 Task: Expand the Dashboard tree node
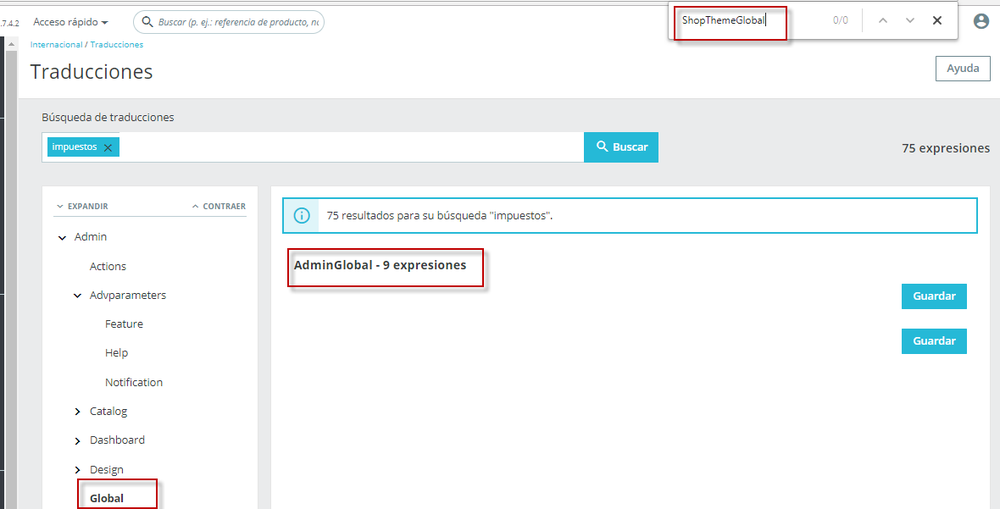tap(77, 441)
